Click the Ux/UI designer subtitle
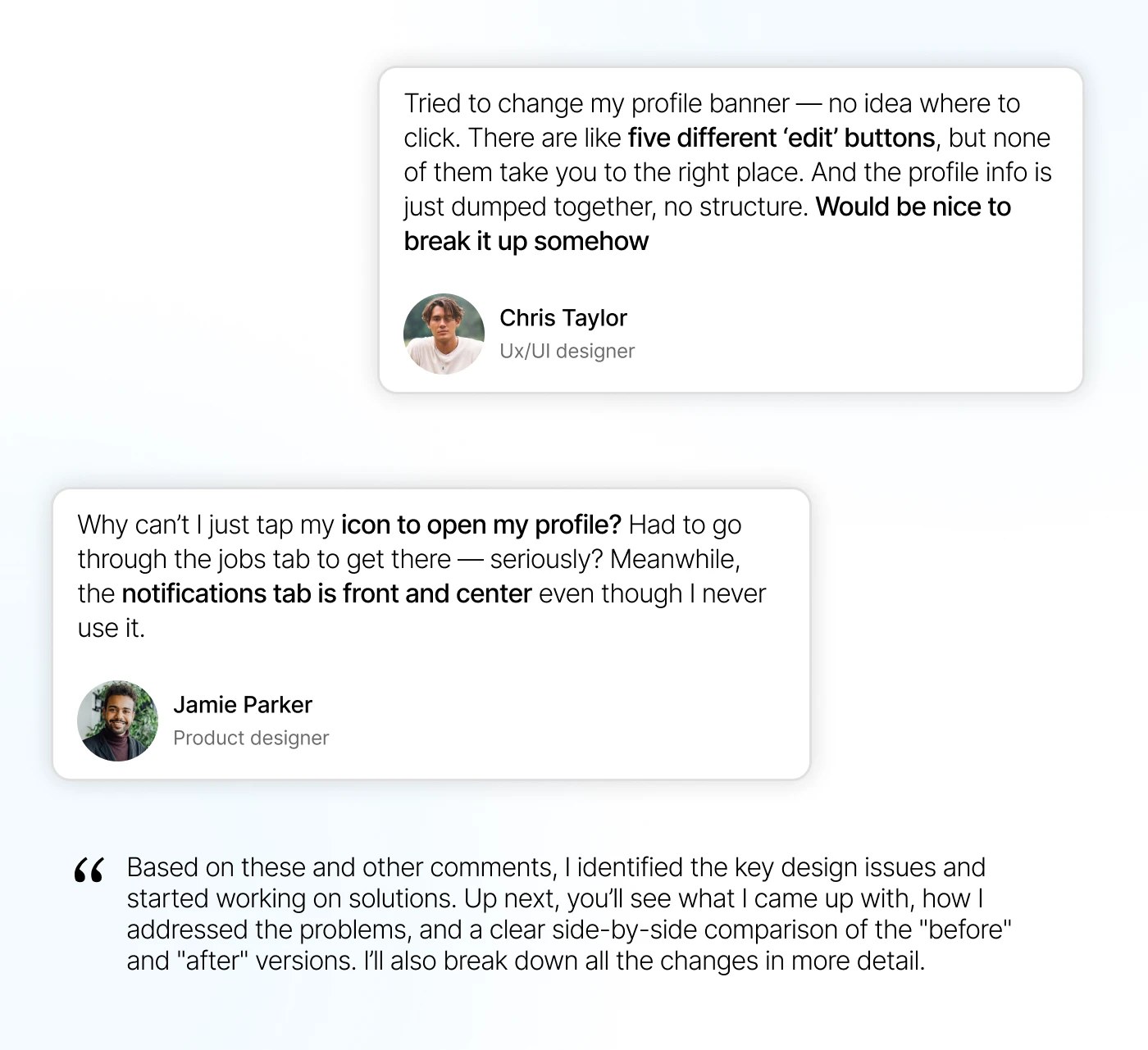Viewport: 1148px width, 1050px height. (x=567, y=351)
